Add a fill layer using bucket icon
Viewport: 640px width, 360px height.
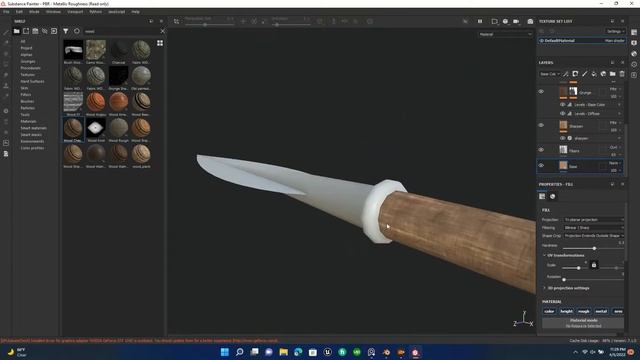coord(594,74)
